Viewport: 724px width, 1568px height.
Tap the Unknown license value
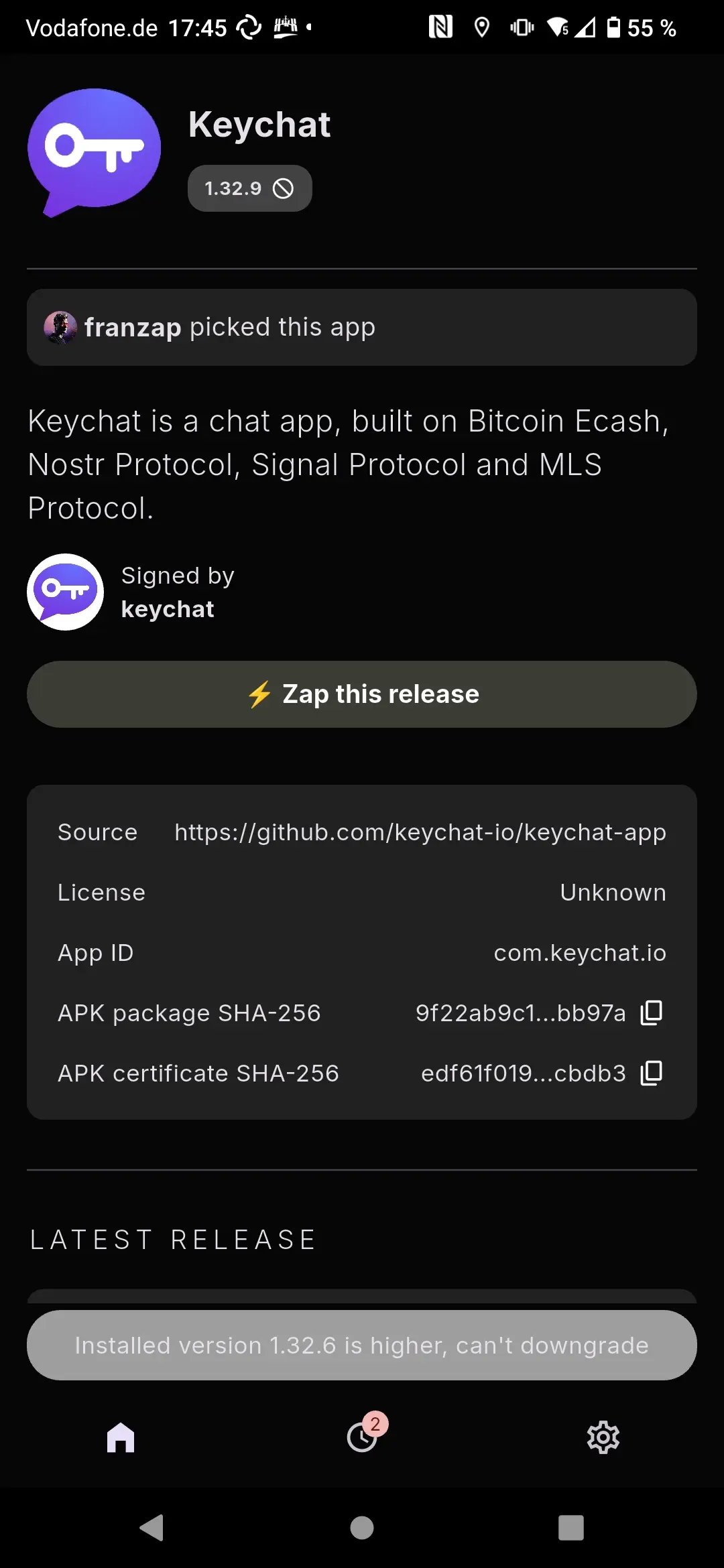click(613, 893)
